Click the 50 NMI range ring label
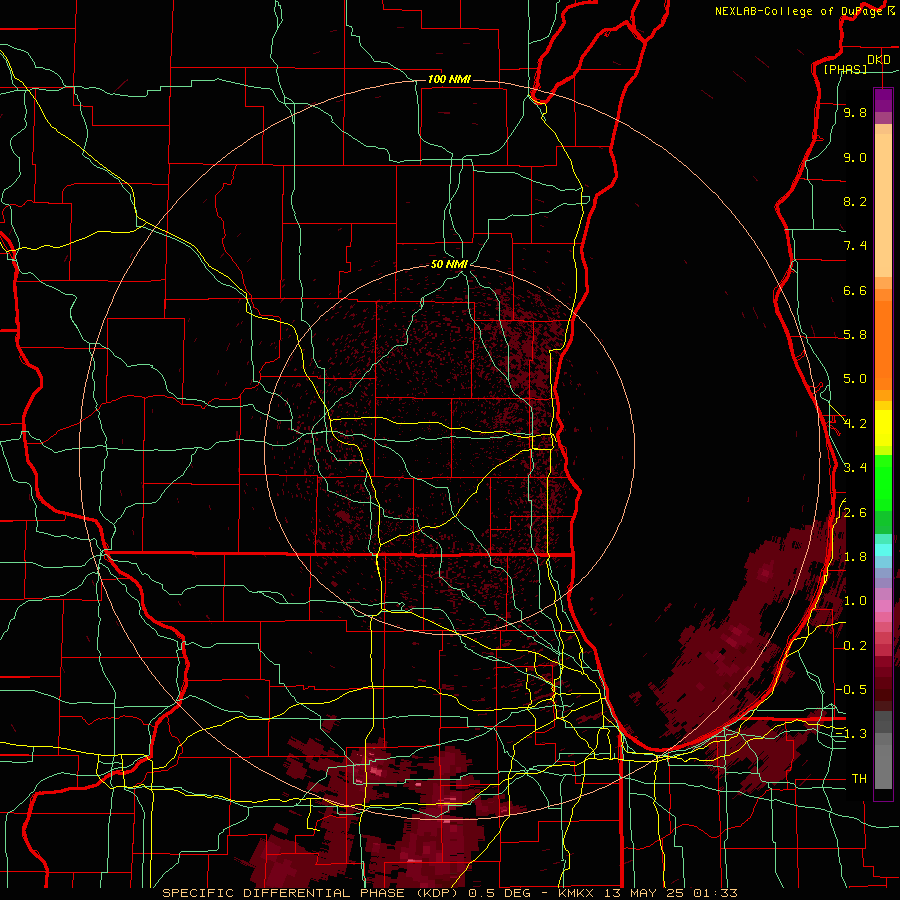The width and height of the screenshot is (900, 900). tap(449, 264)
